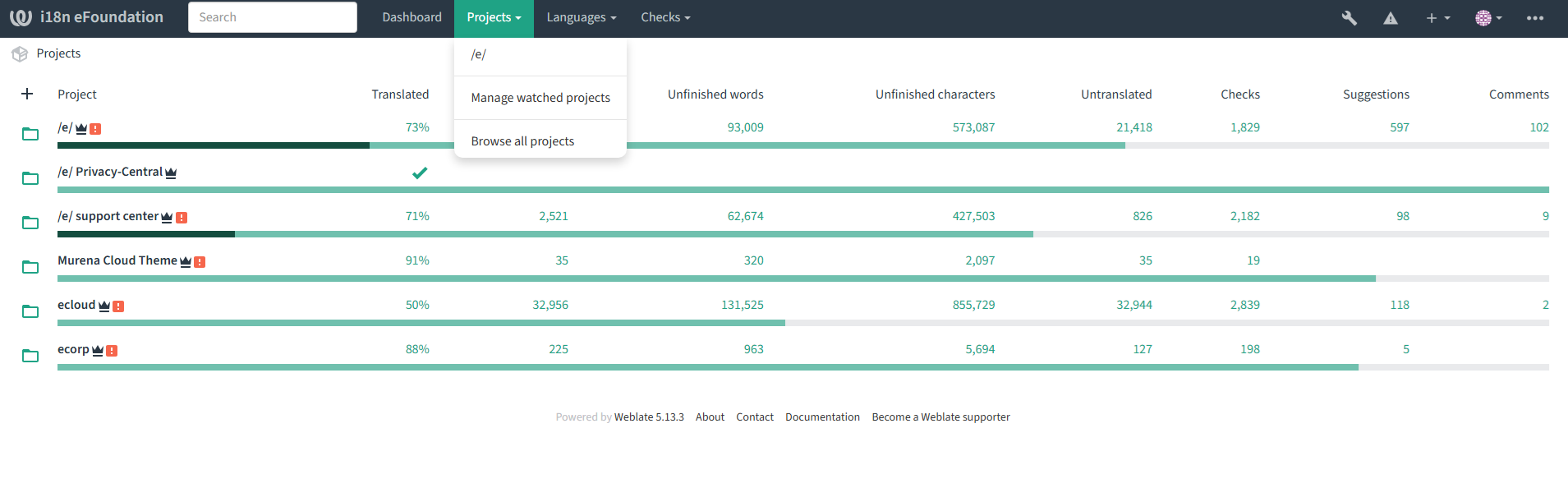This screenshot has height=488, width=1568.
Task: Open the three-dots more menu
Action: 1535,18
